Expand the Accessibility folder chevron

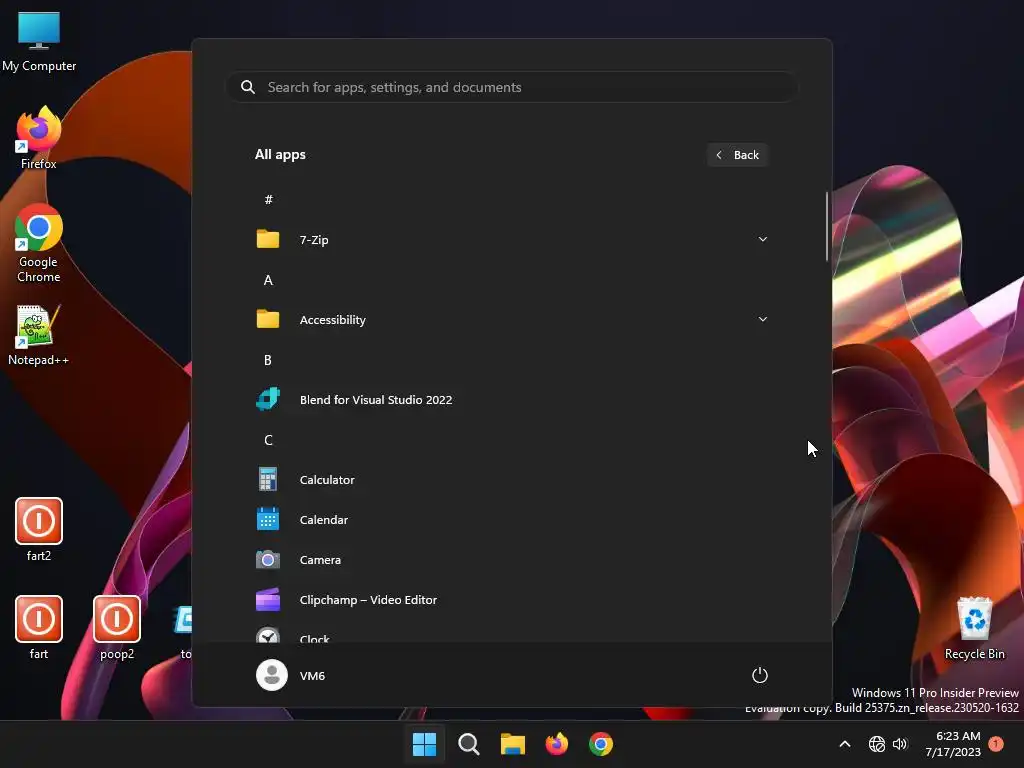click(x=762, y=319)
